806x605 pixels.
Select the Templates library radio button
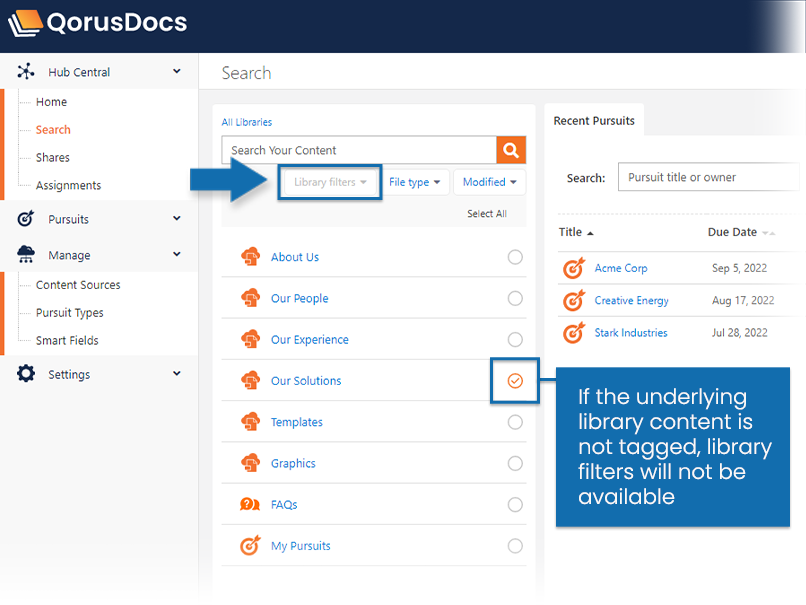click(515, 422)
